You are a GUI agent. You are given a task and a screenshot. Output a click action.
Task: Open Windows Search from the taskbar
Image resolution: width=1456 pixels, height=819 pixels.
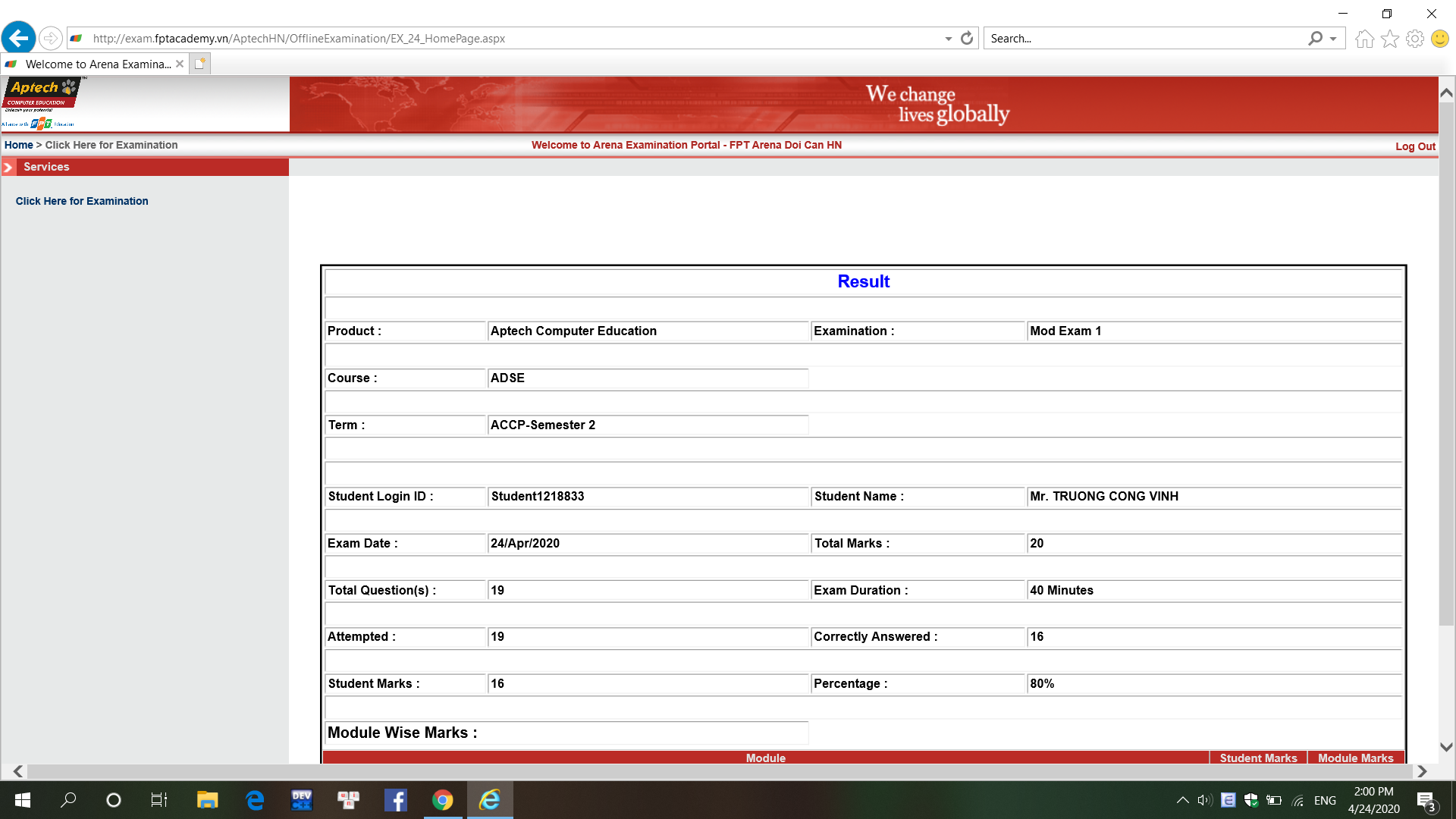coord(68,800)
